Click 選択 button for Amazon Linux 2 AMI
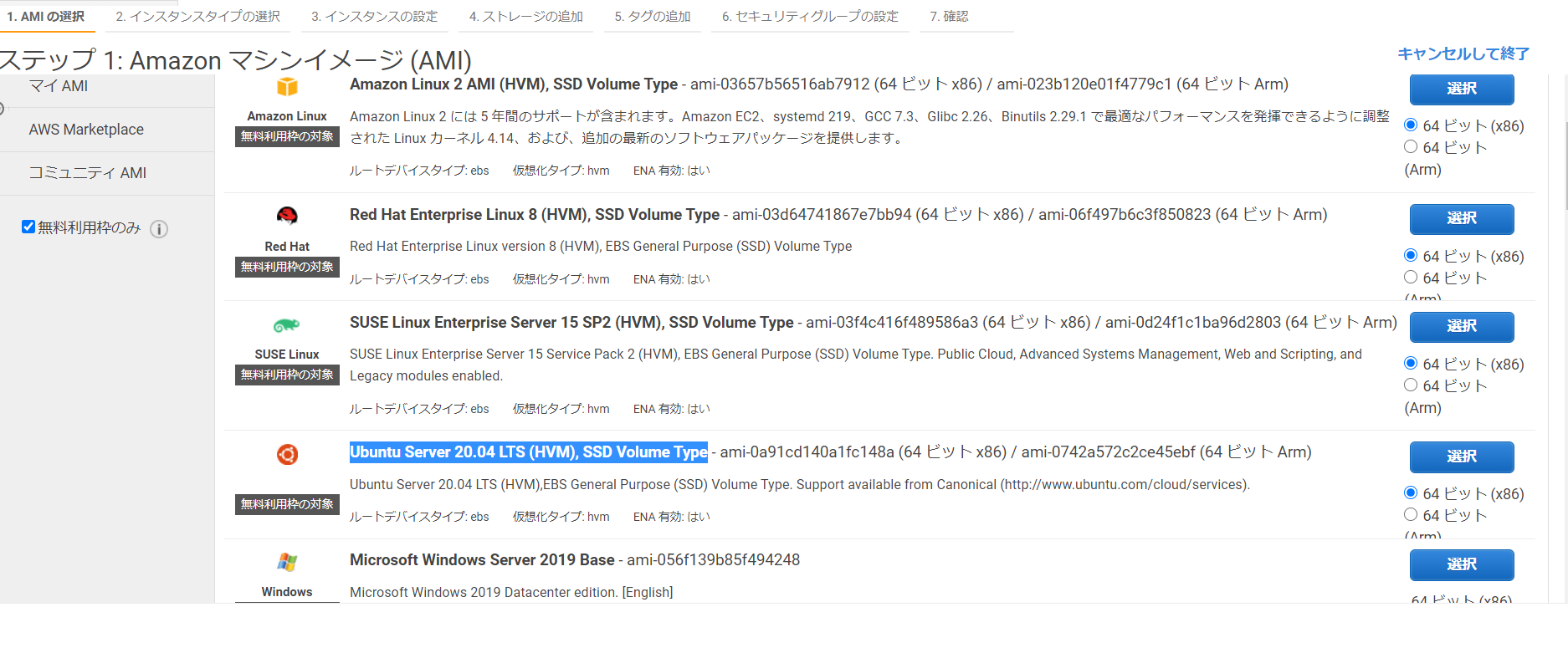The image size is (1568, 648). click(1462, 89)
